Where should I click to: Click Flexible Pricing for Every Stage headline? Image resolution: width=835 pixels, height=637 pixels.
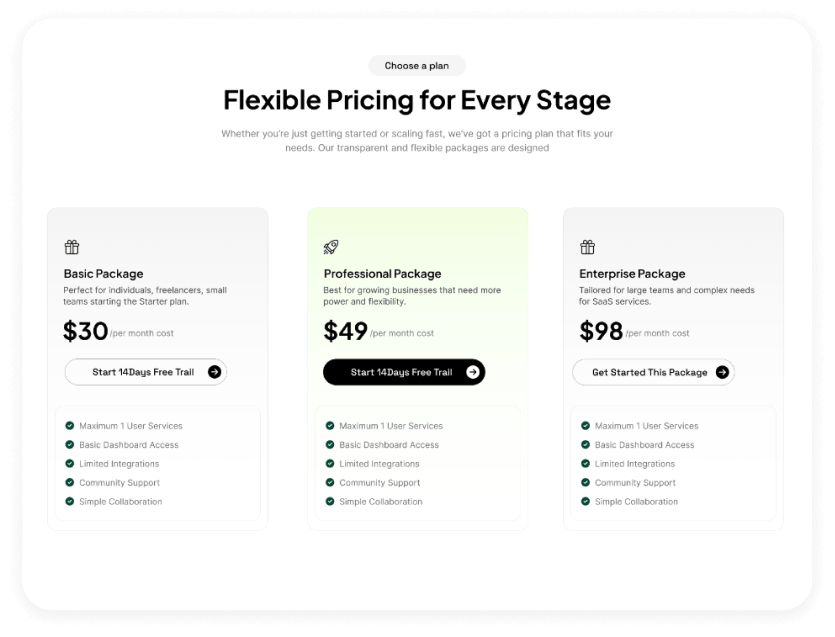point(417,100)
